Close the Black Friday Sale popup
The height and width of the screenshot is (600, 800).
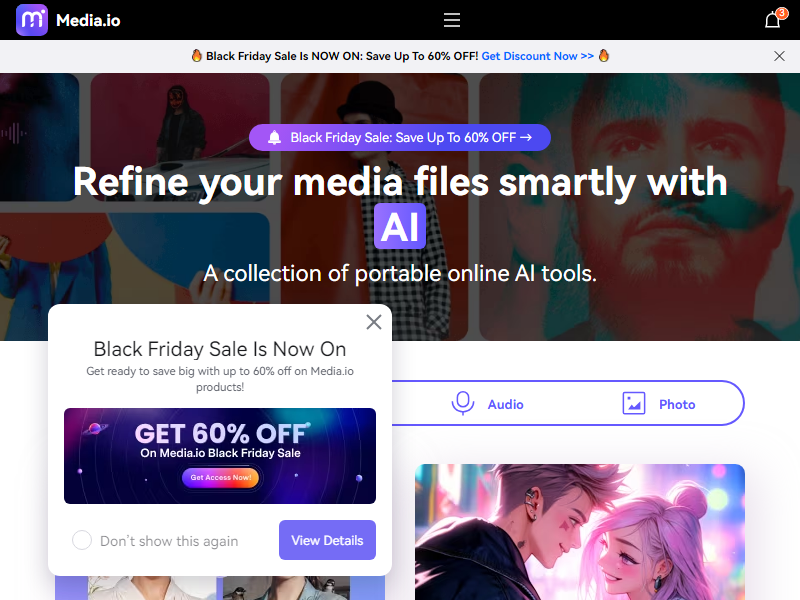(374, 322)
